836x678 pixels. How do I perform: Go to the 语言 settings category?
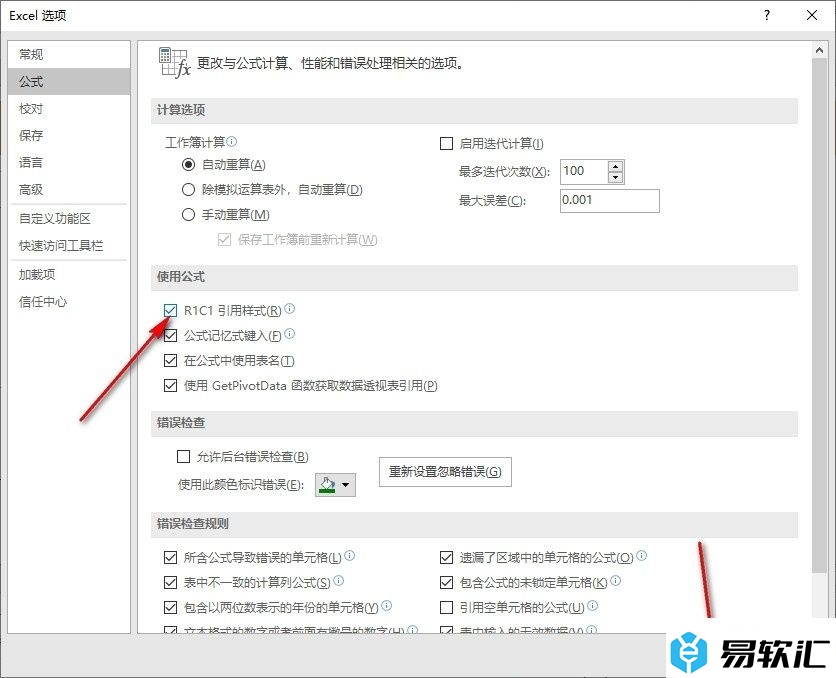(69, 163)
